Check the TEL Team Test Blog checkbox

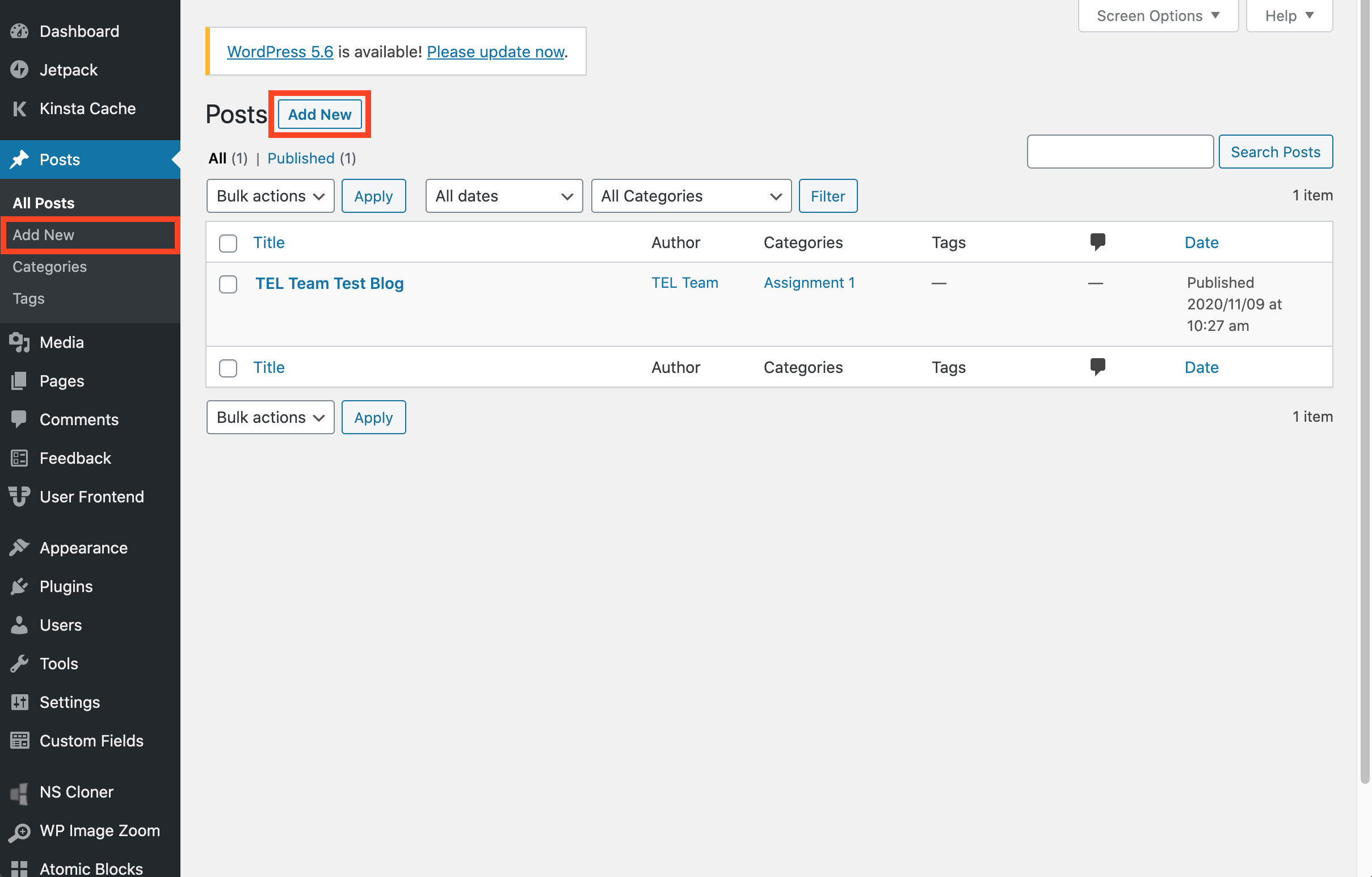pos(228,284)
